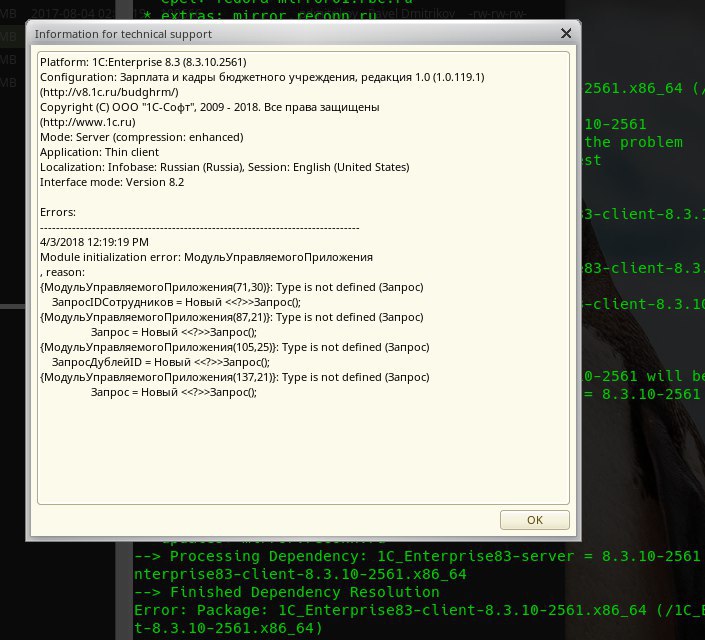Click 'Finished Dependency Resolution' in the terminal
This screenshot has height=640, width=705.
pos(287,592)
